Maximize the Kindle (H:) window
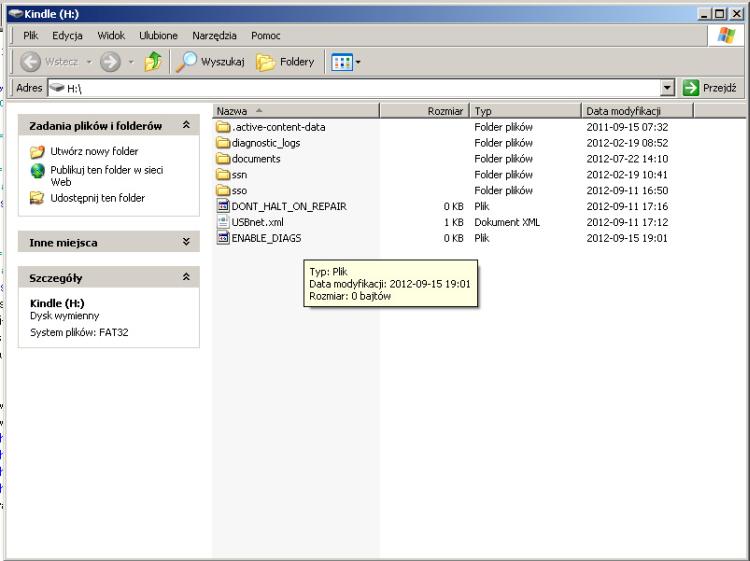750x561 pixels. pyautogui.click(x=719, y=14)
